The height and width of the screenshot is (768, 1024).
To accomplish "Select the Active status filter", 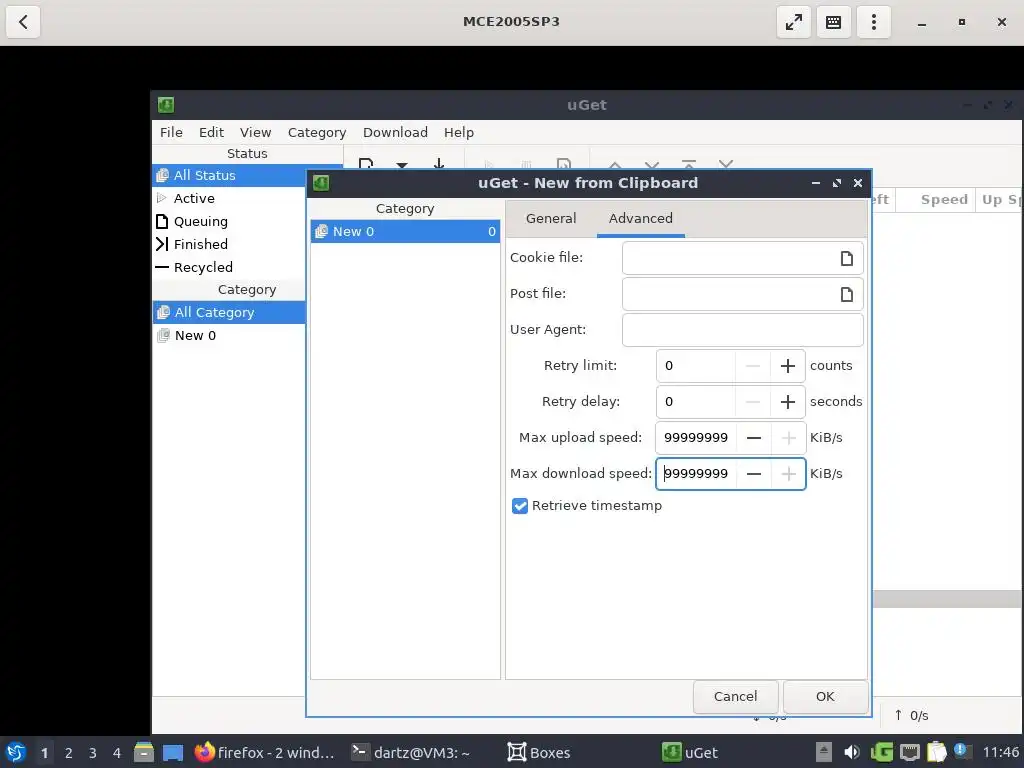I will tap(229, 198).
